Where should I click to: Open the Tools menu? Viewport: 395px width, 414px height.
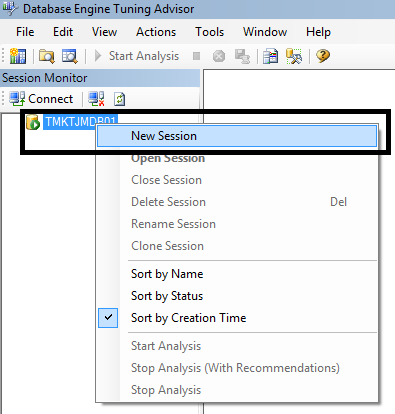[210, 32]
